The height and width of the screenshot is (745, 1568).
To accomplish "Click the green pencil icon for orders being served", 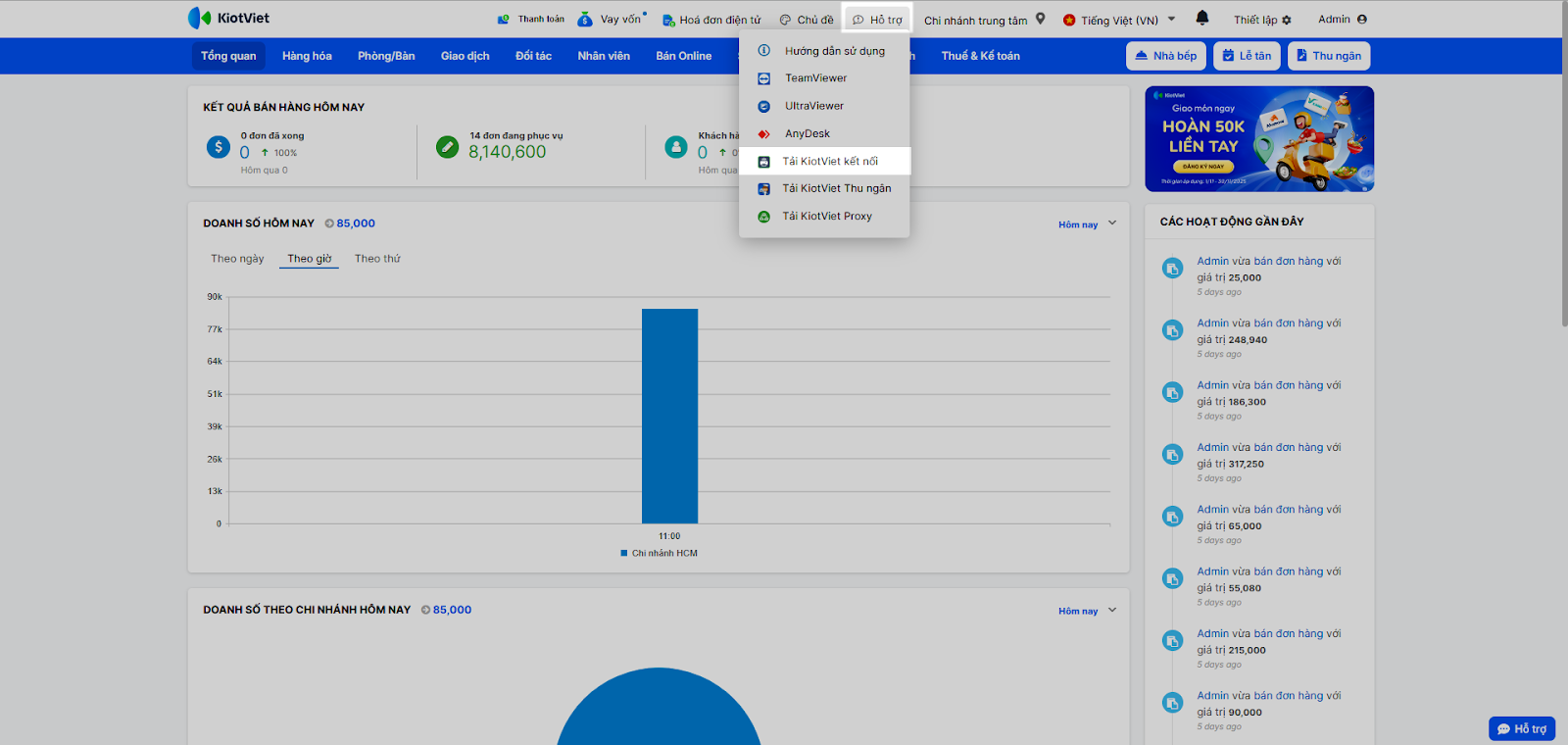I will (x=448, y=147).
